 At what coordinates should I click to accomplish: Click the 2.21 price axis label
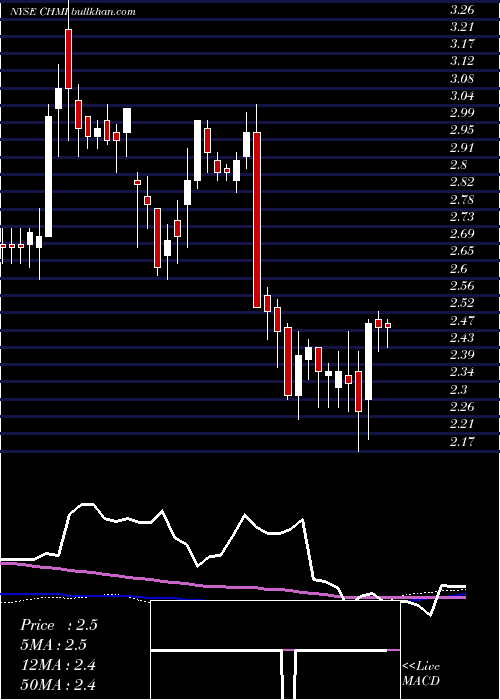(x=462, y=424)
